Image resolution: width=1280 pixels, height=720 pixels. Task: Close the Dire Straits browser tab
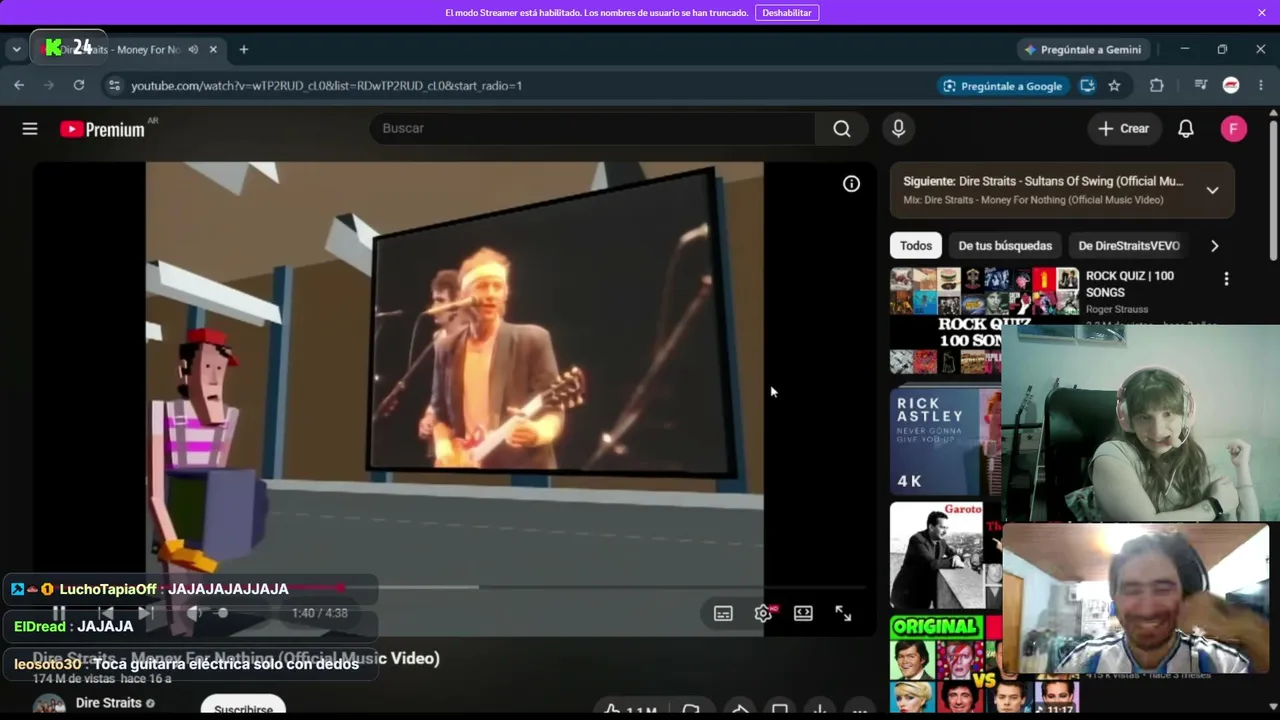point(213,49)
